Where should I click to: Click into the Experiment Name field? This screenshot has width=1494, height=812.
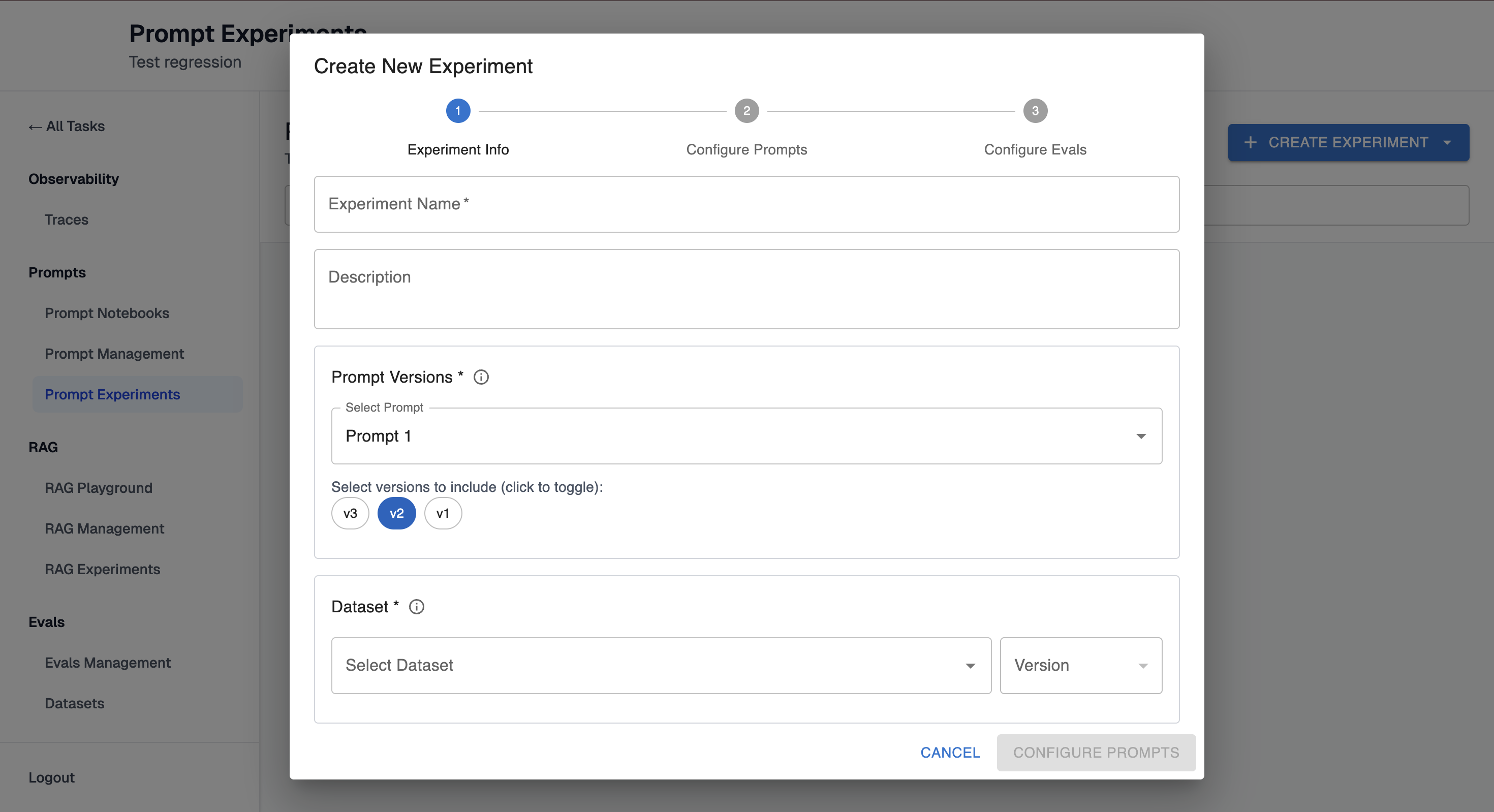point(746,204)
